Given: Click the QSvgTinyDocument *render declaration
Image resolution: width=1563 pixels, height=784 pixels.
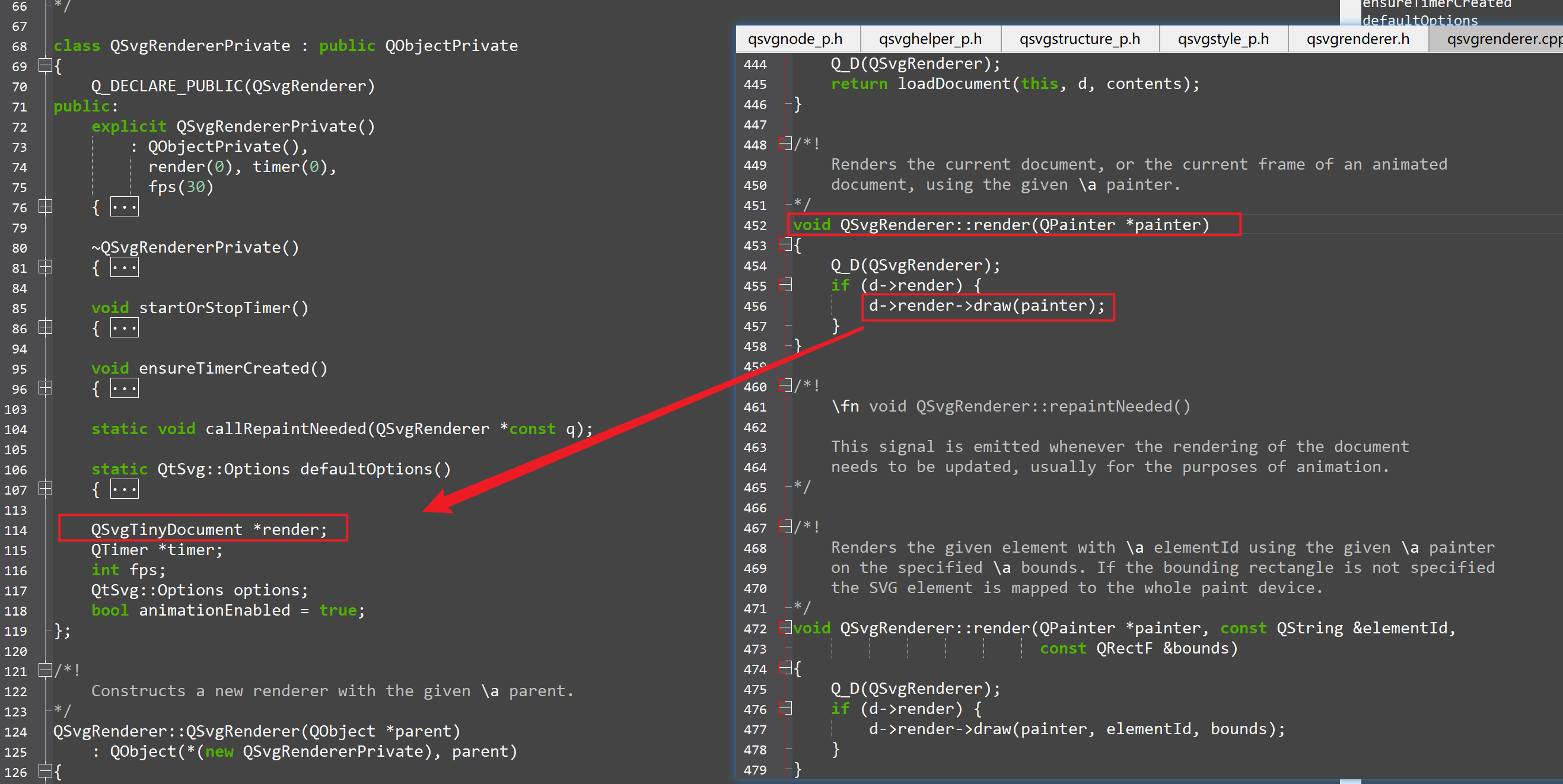Looking at the screenshot, I should 208,529.
